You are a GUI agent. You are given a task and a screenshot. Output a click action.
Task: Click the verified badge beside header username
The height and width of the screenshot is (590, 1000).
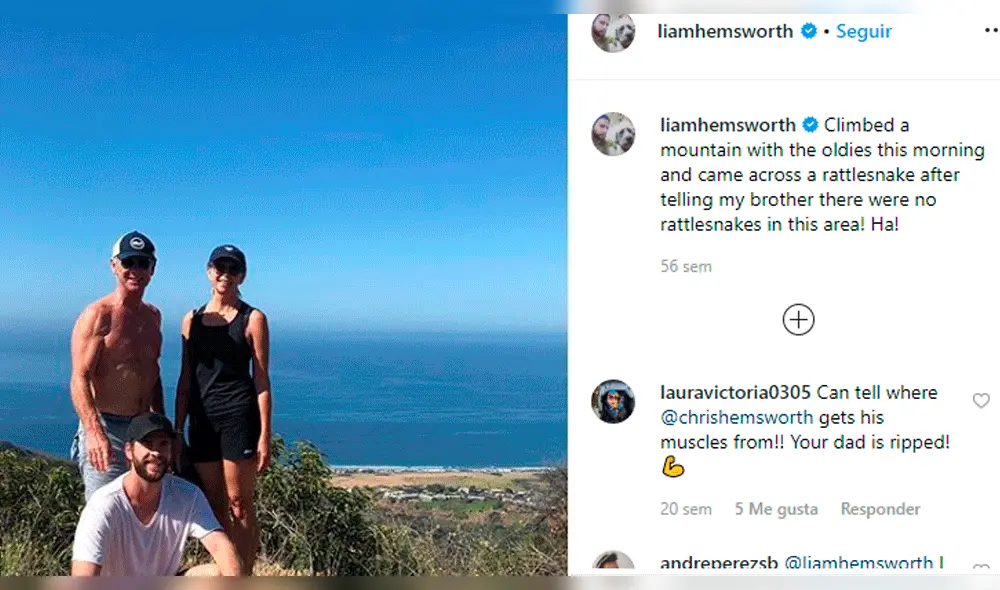(x=809, y=31)
